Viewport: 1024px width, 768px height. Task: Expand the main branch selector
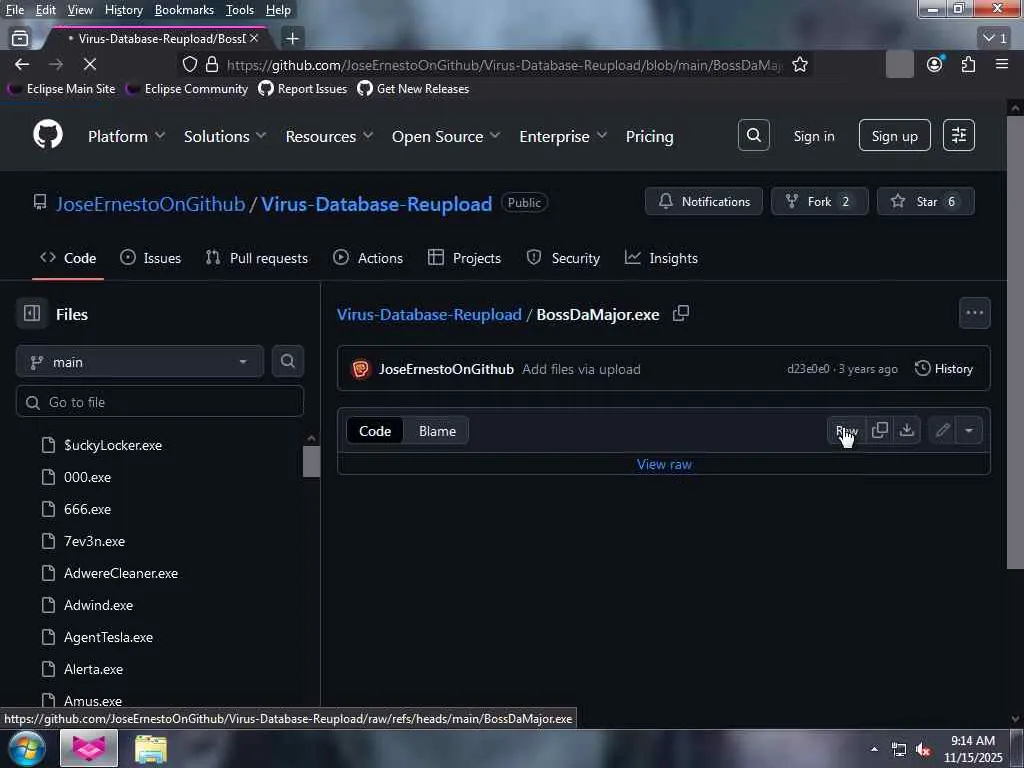coord(140,362)
